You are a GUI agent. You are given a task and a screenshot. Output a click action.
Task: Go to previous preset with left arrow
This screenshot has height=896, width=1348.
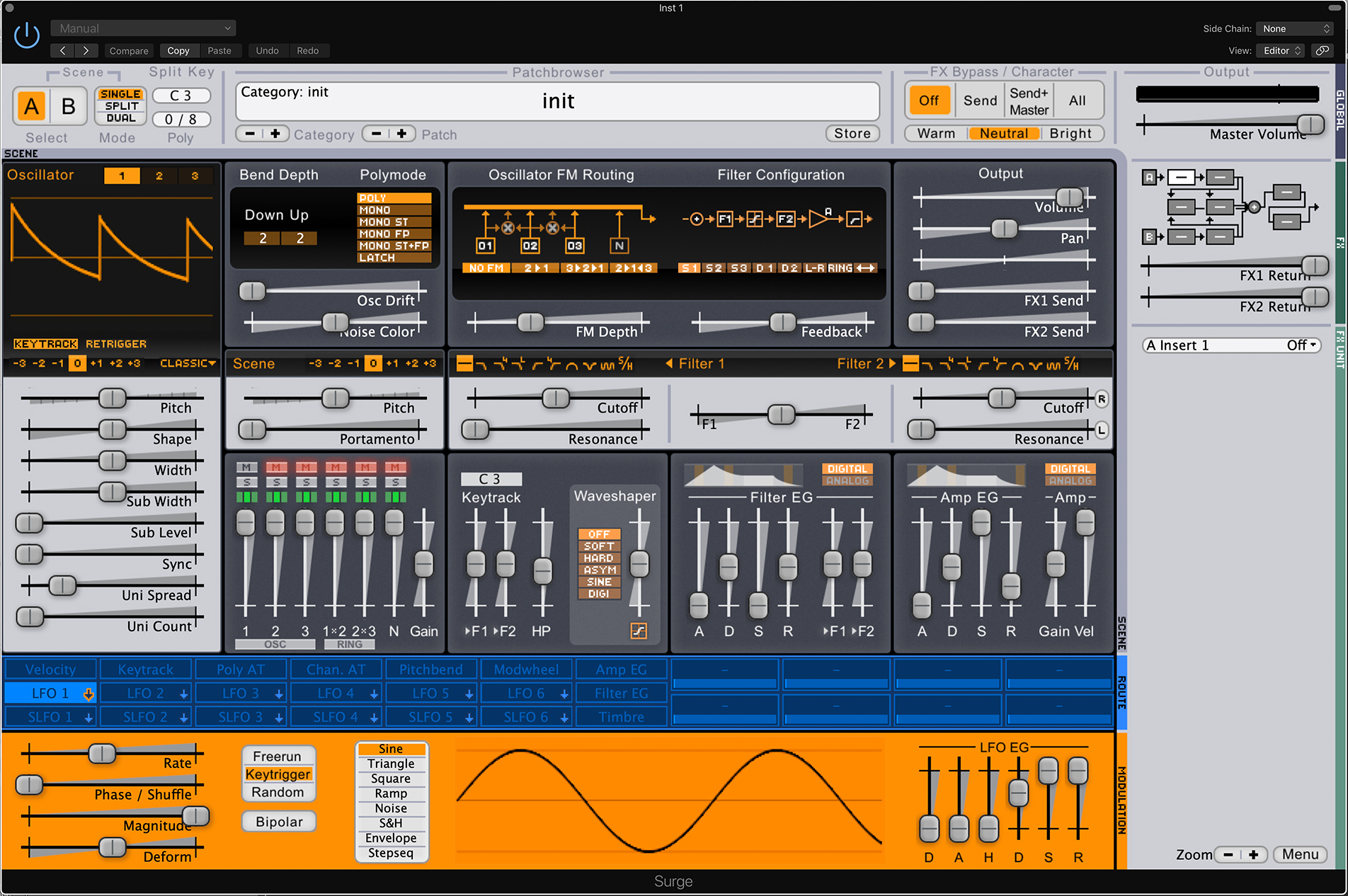pyautogui.click(x=63, y=51)
